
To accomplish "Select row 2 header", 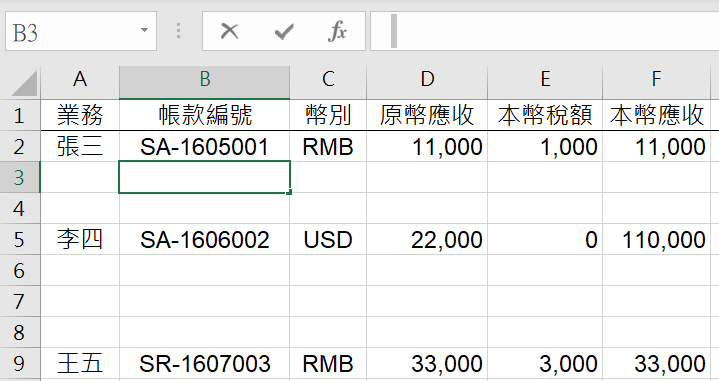I will [20, 146].
